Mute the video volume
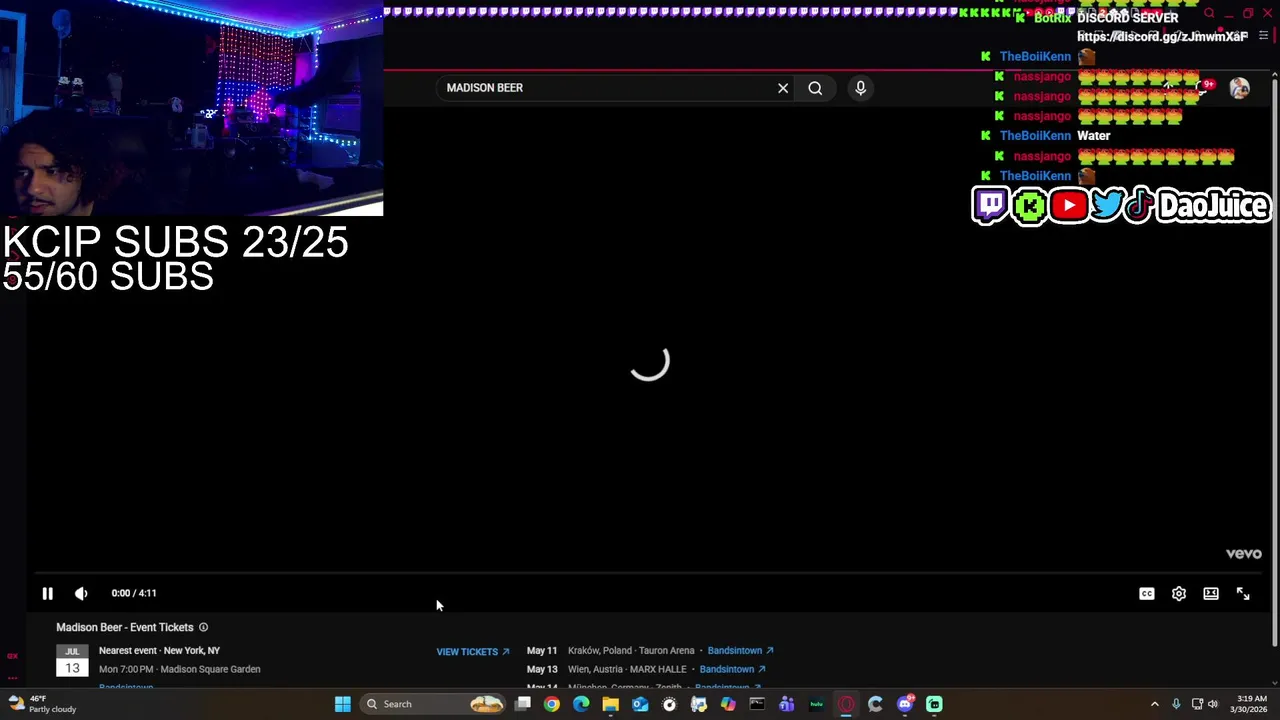This screenshot has width=1280, height=720. point(81,593)
